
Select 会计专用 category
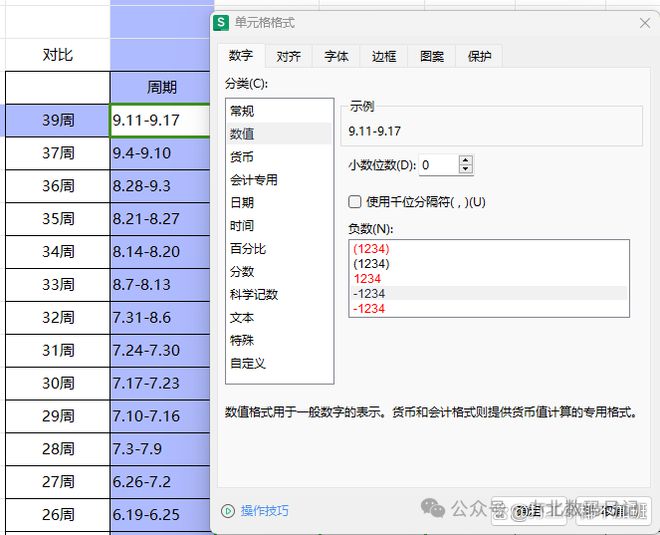pyautogui.click(x=279, y=180)
